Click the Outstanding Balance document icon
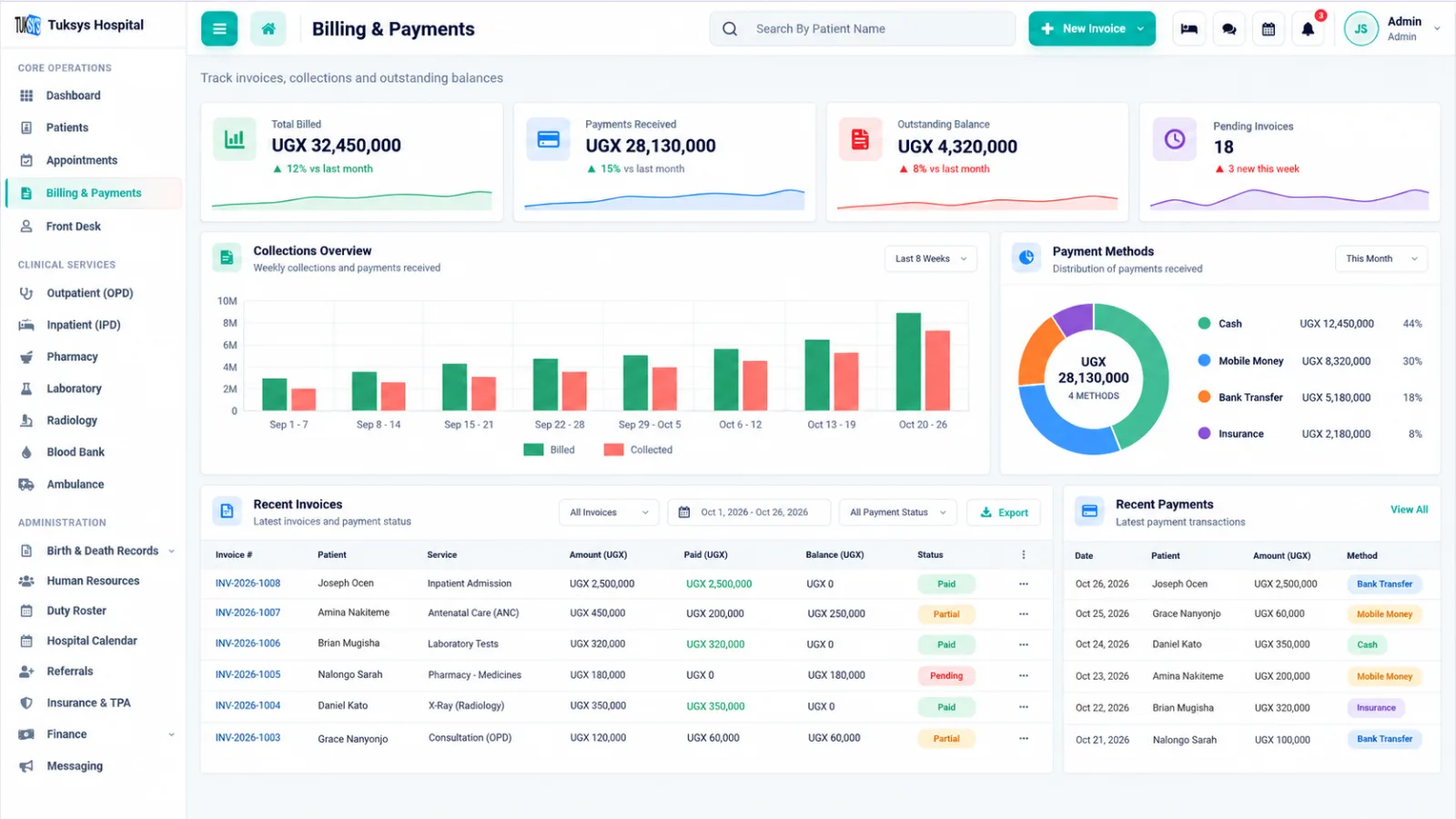 tap(860, 139)
